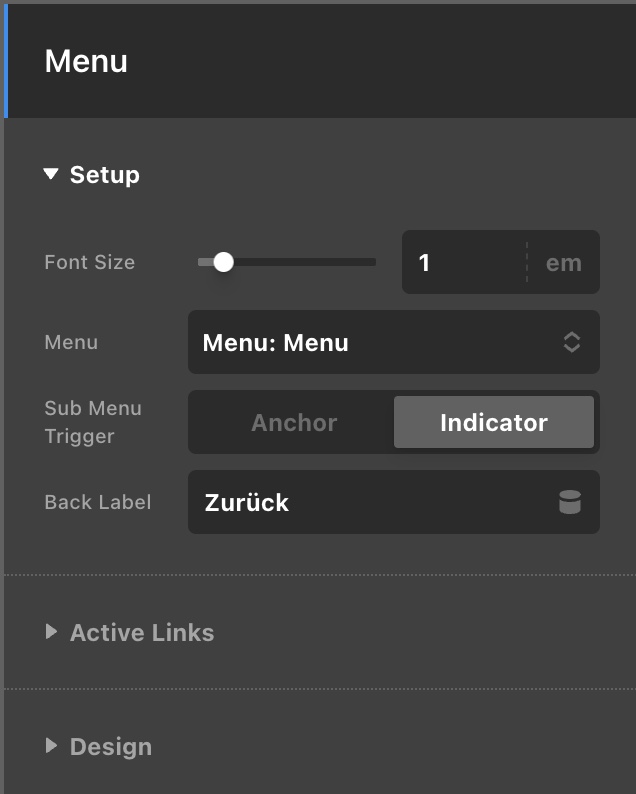
Task: Collapse Setup using its triangle arrow
Action: pos(51,175)
